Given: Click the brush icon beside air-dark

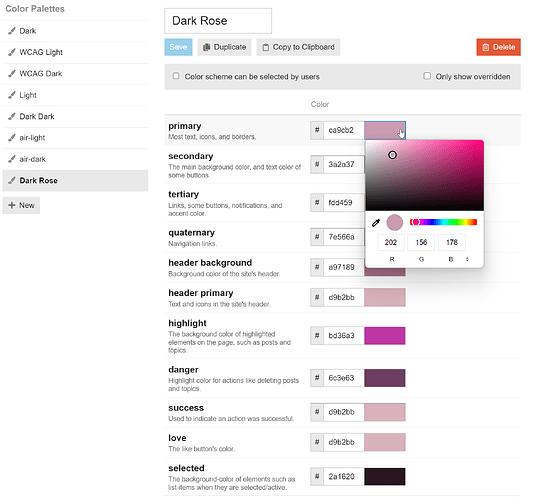Looking at the screenshot, I should (12, 159).
